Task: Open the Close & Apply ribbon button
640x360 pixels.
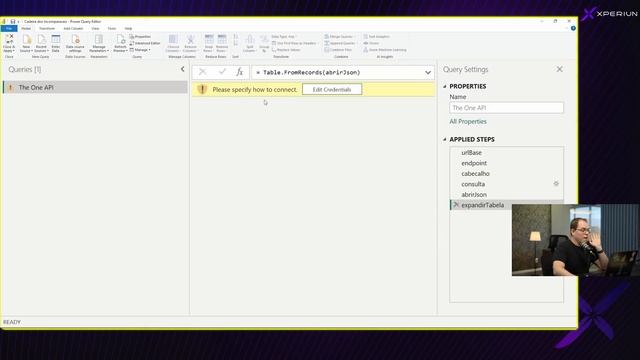Action: [9, 43]
